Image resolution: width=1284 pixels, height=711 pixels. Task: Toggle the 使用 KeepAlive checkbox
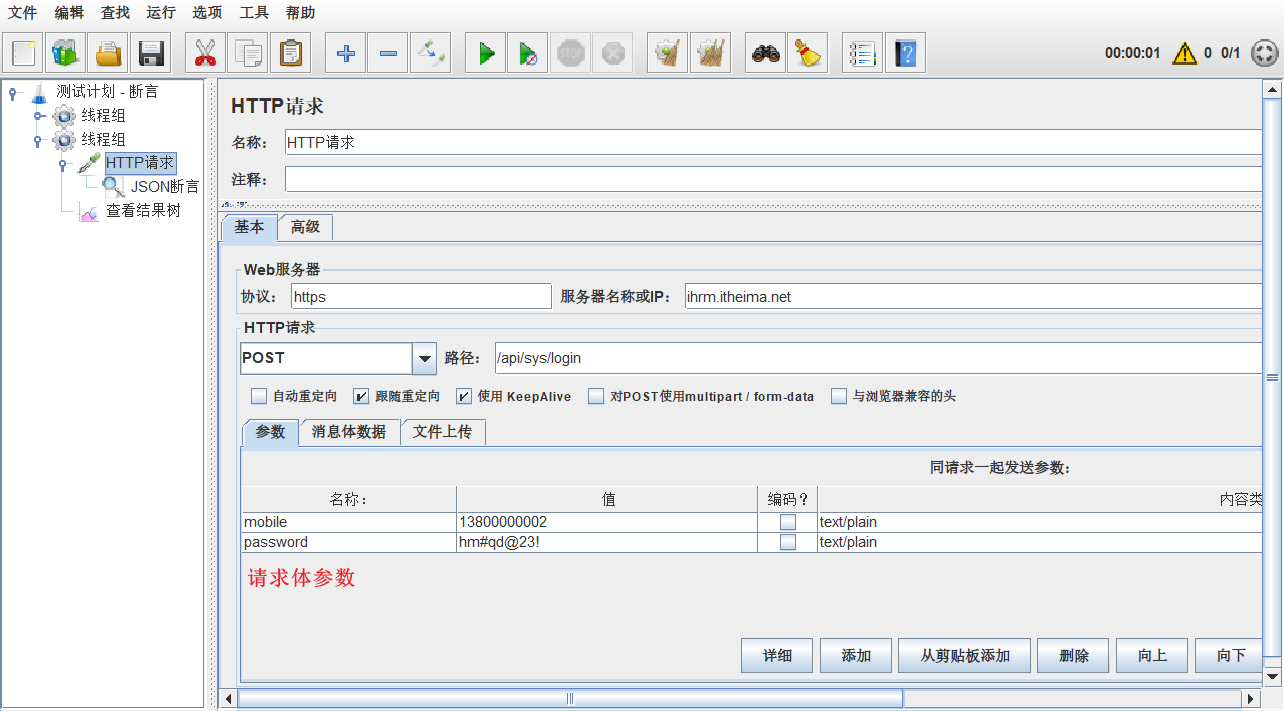464,396
